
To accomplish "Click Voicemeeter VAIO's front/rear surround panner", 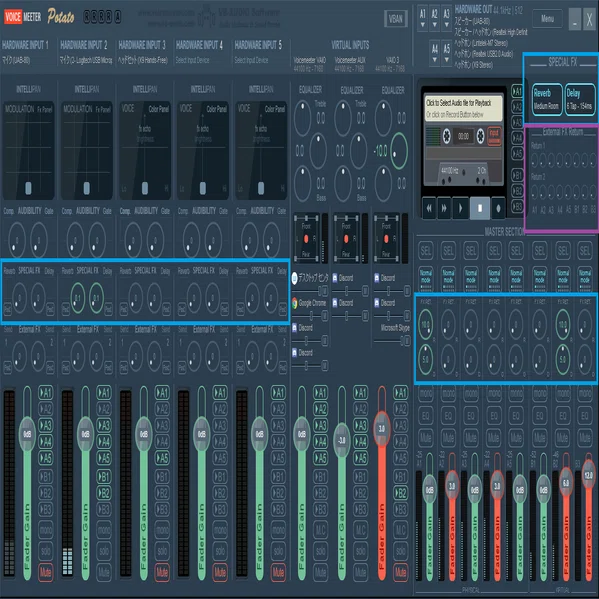I will point(306,239).
